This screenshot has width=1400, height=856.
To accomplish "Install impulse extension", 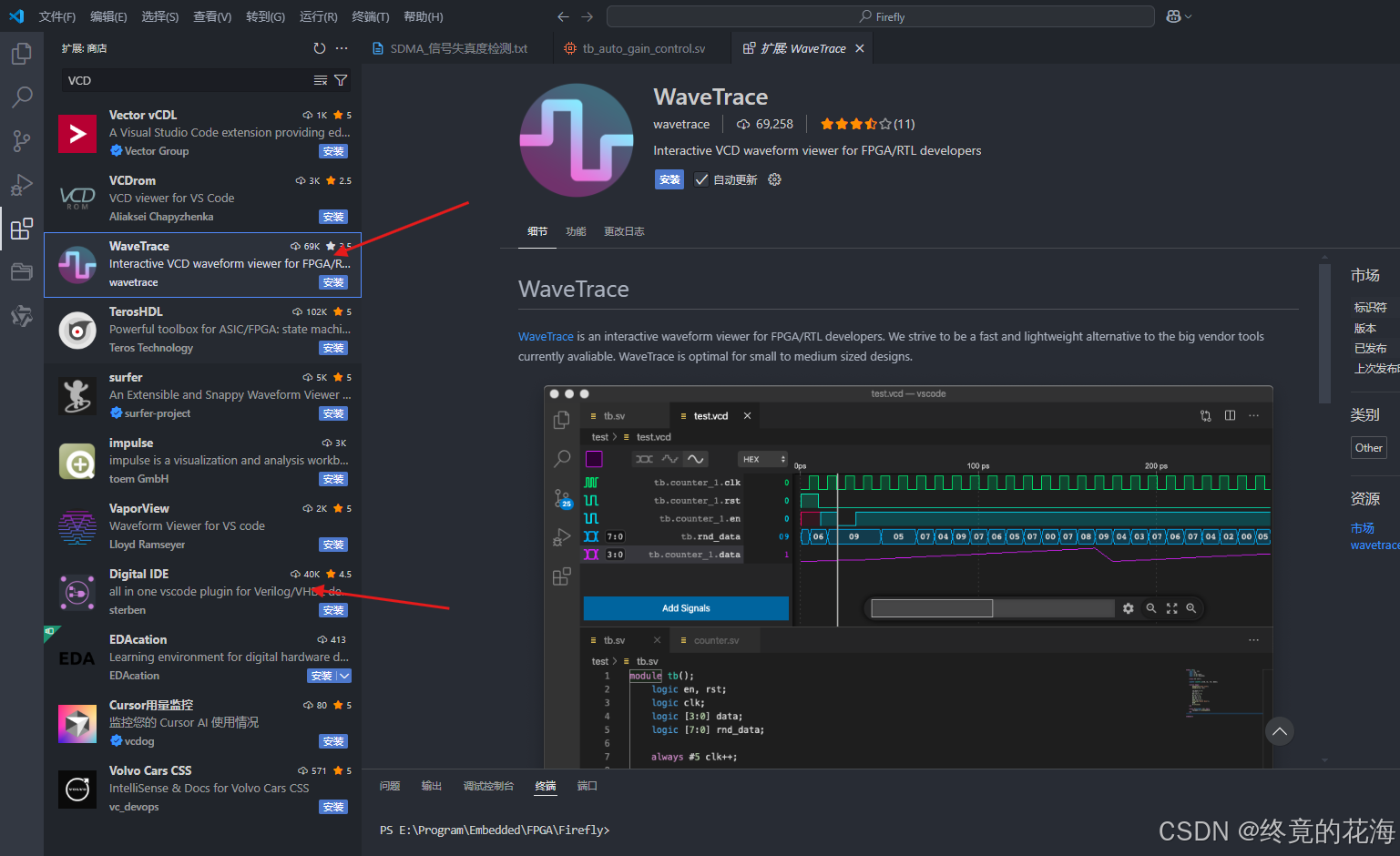I will click(x=333, y=480).
